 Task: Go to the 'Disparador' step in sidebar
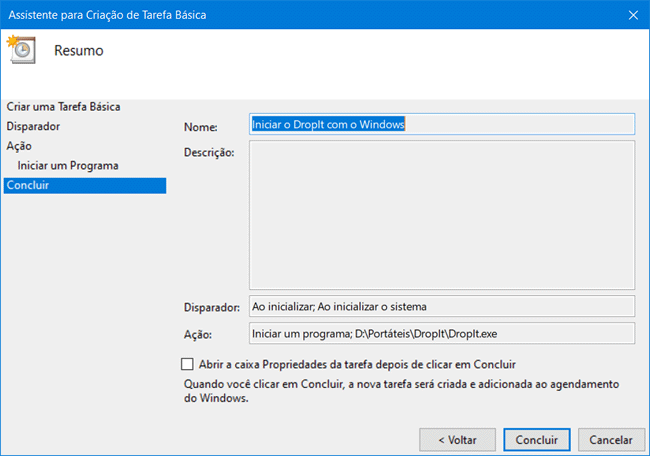pyautogui.click(x=33, y=126)
